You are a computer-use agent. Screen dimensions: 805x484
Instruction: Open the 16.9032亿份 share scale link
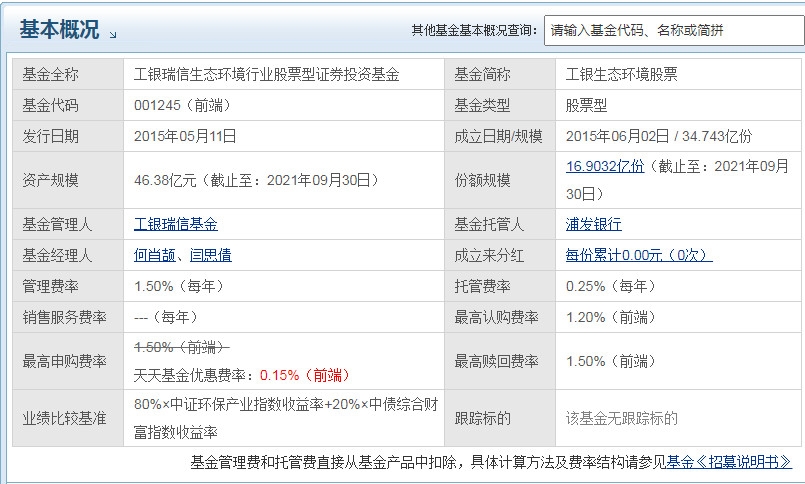tap(605, 166)
